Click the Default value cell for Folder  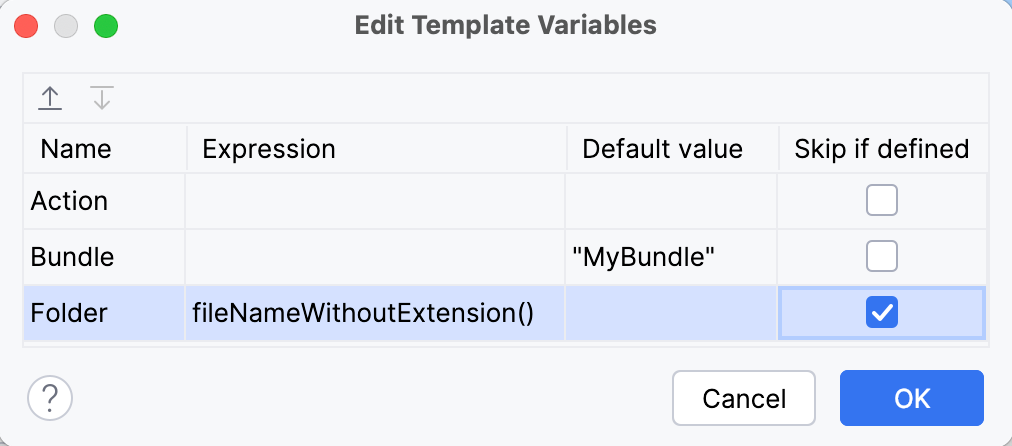(672, 313)
